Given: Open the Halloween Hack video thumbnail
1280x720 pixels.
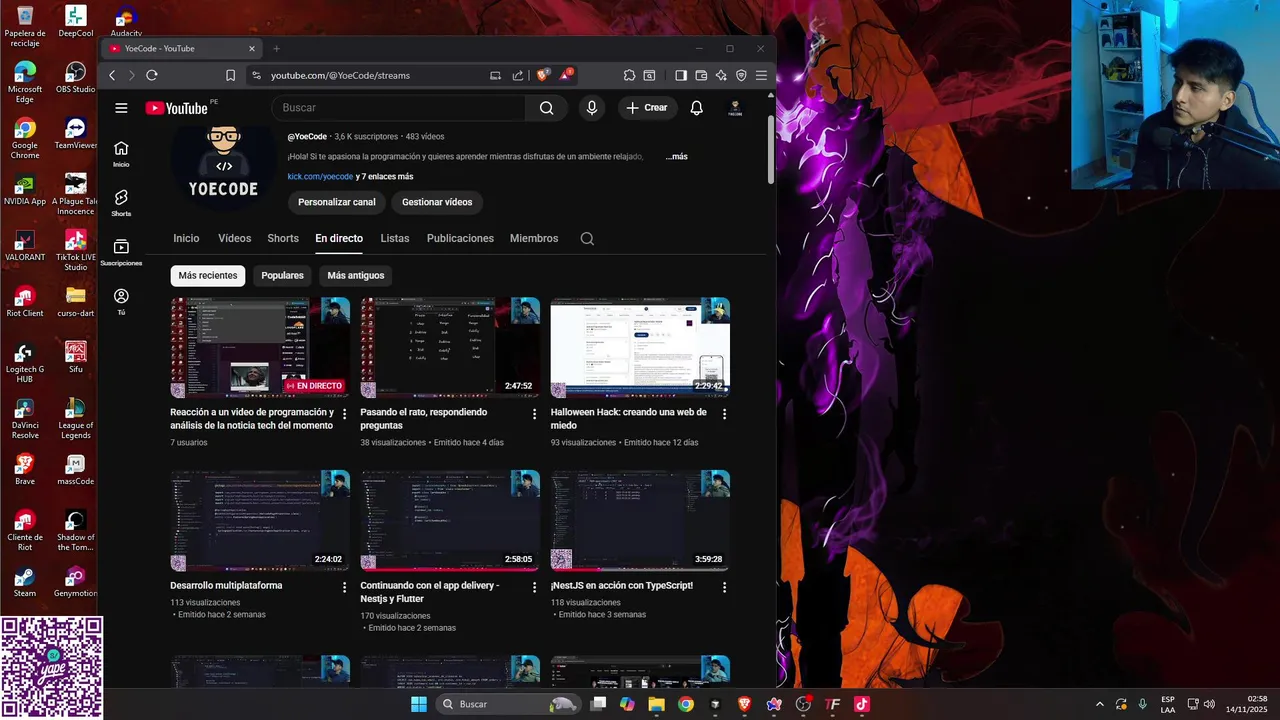Looking at the screenshot, I should coord(640,348).
